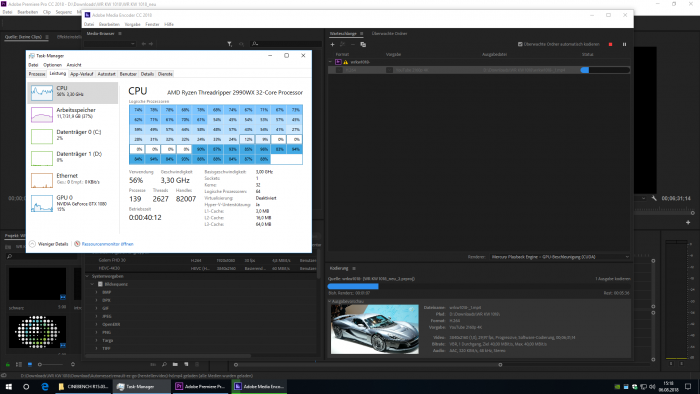Open the Media-Browser panel menu icon
Viewport: 700px width, 394px height.
[x=120, y=33]
